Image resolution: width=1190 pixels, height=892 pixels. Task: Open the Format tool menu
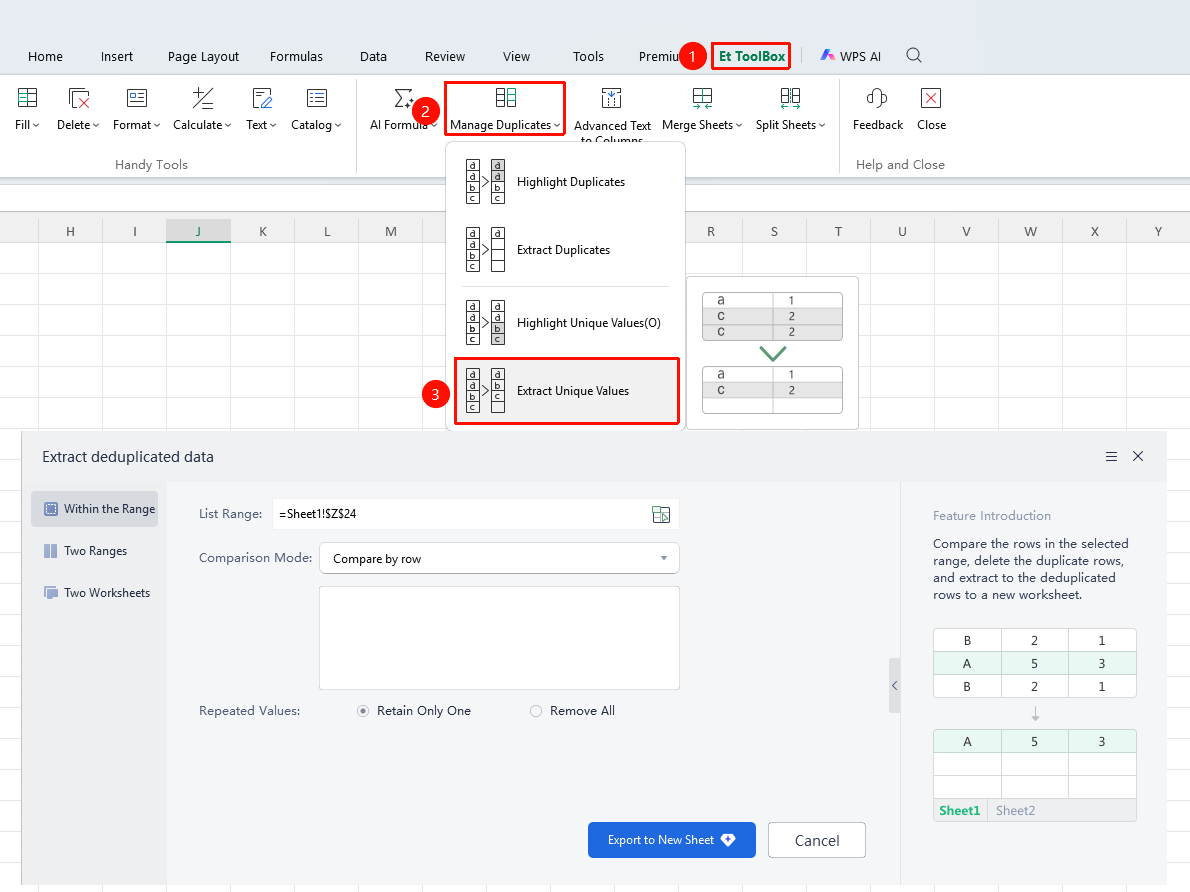pyautogui.click(x=137, y=109)
